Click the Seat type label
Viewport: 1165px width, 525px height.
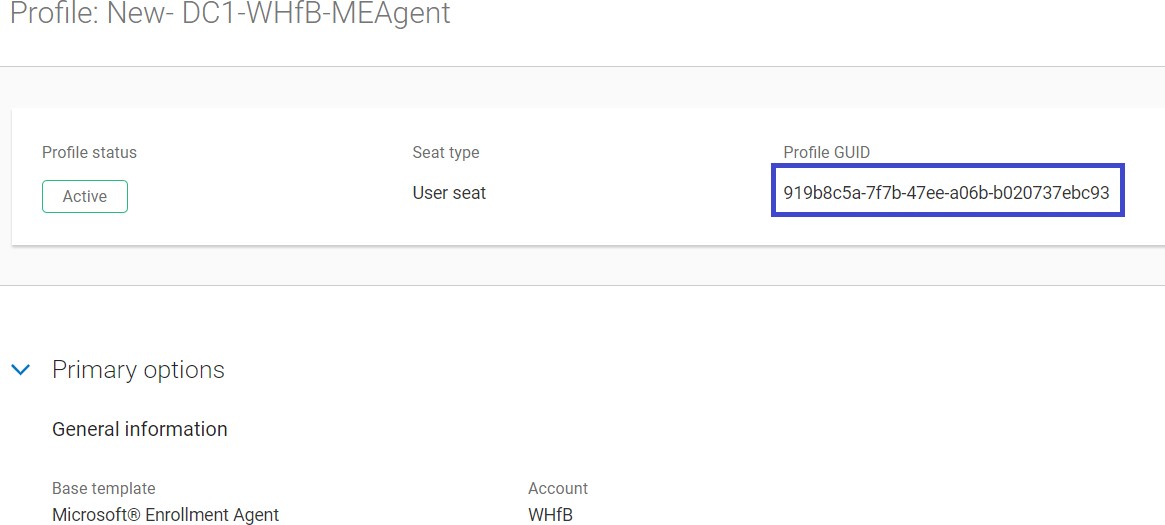(x=445, y=153)
